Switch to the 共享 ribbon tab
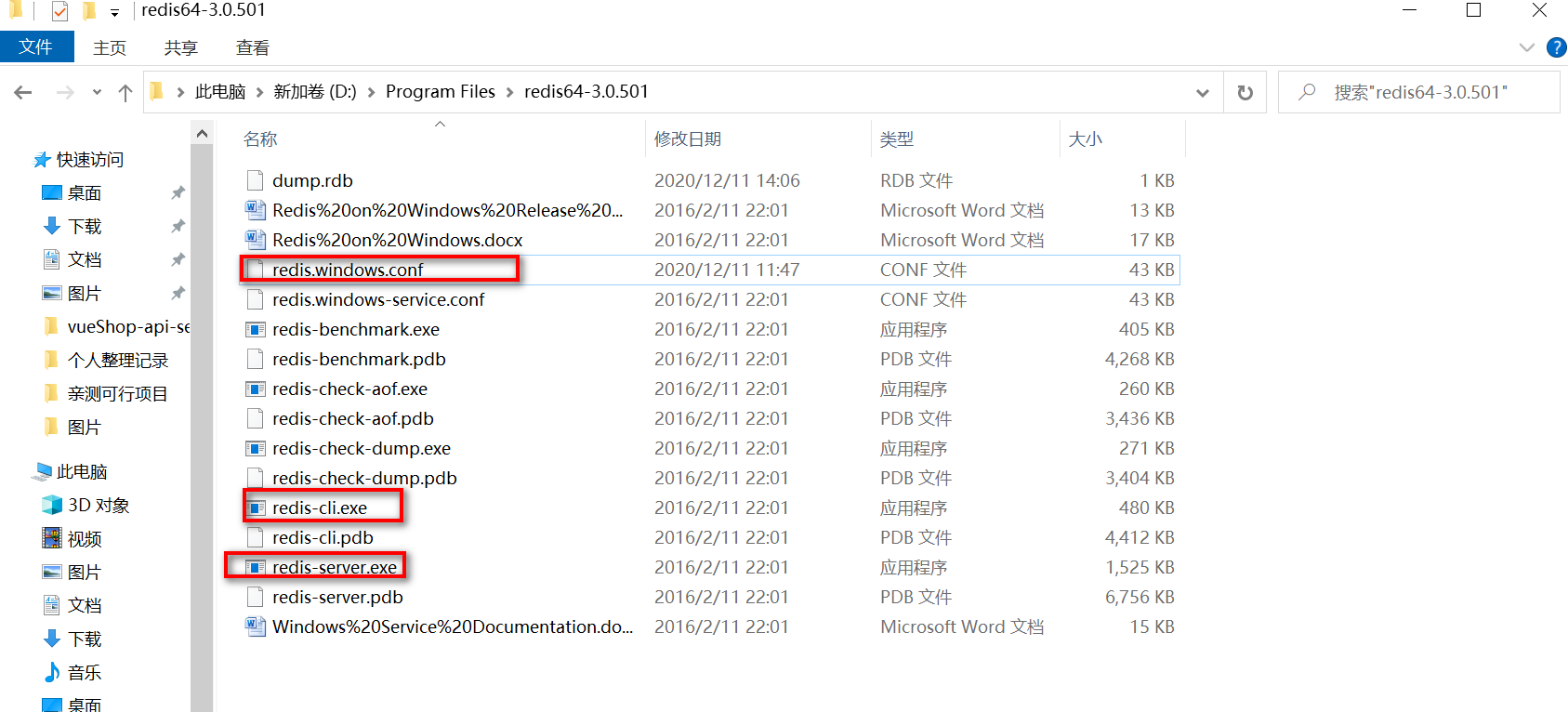 click(181, 47)
